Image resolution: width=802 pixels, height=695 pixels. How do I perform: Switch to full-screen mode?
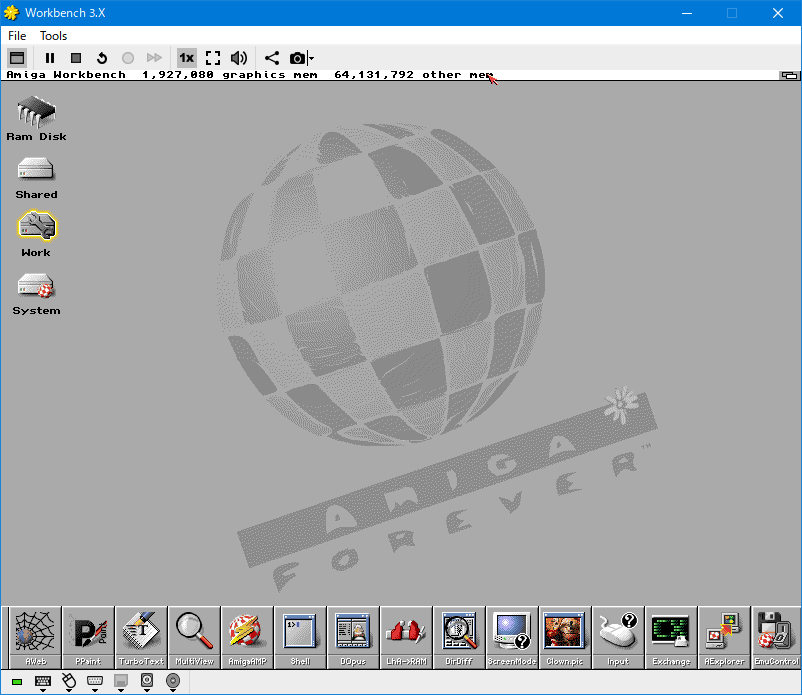click(213, 58)
